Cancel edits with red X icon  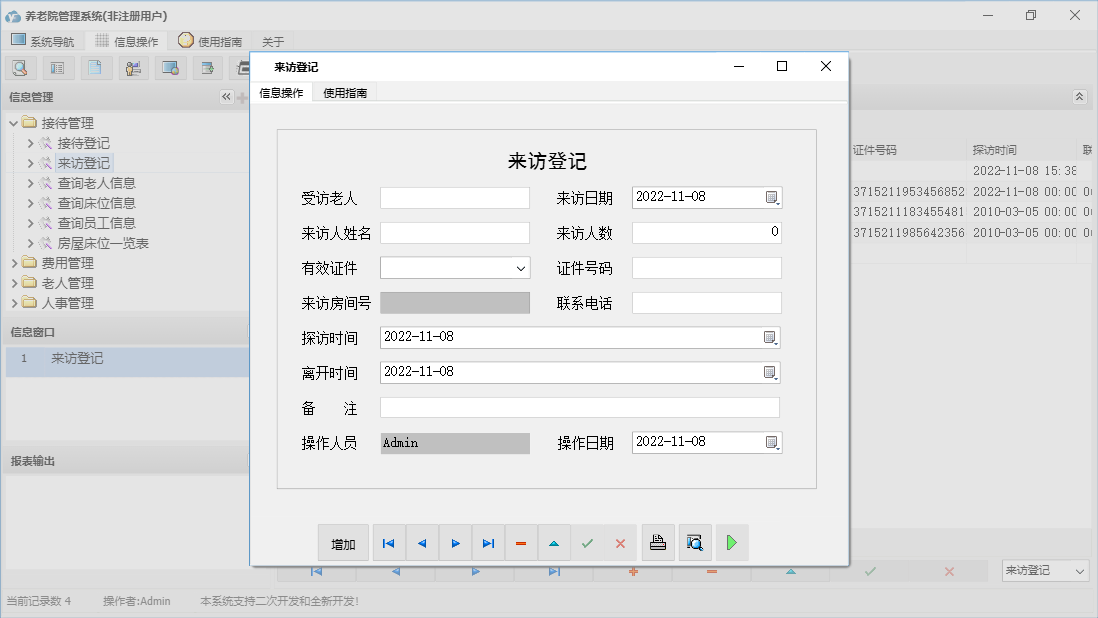620,543
